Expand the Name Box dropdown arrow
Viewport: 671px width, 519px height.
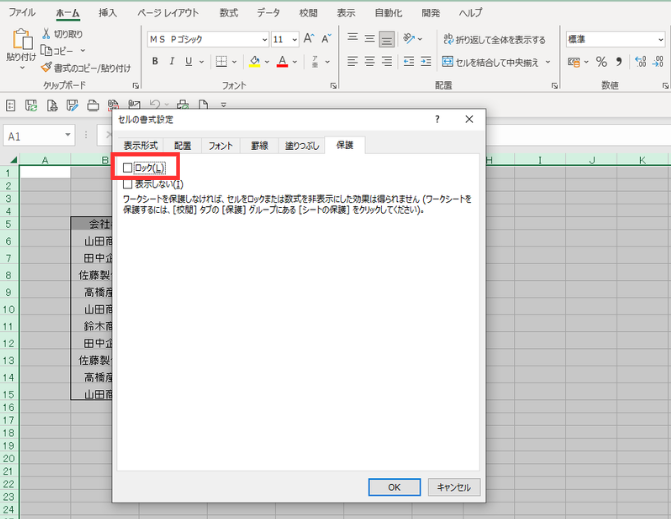[x=68, y=135]
